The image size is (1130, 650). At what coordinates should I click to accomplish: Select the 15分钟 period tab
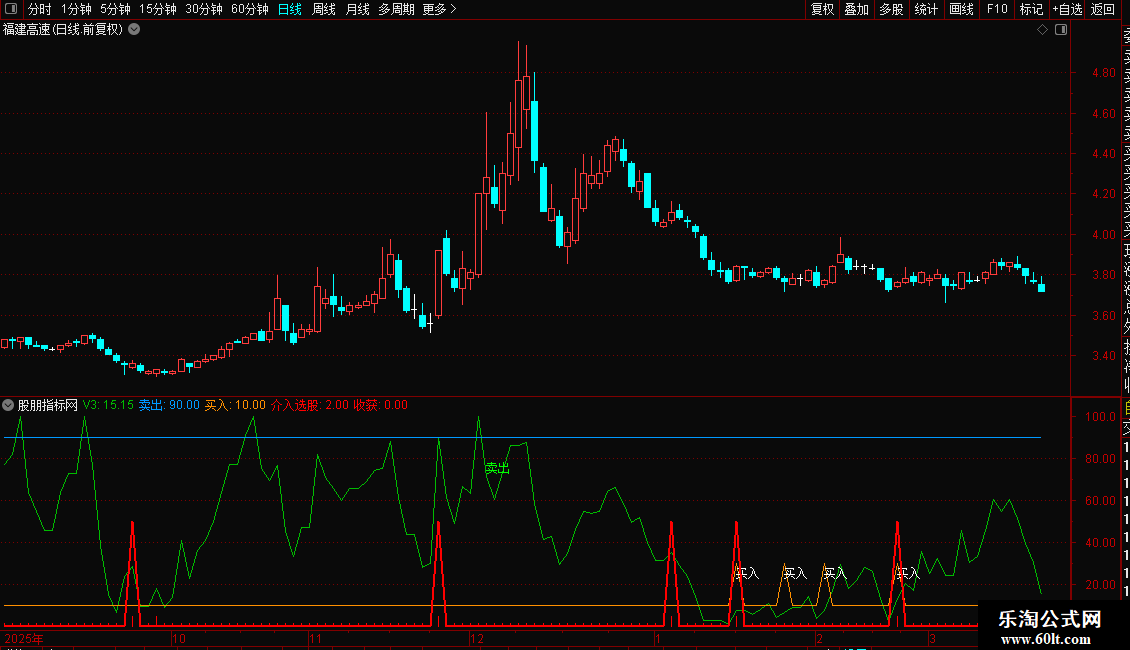tap(158, 9)
